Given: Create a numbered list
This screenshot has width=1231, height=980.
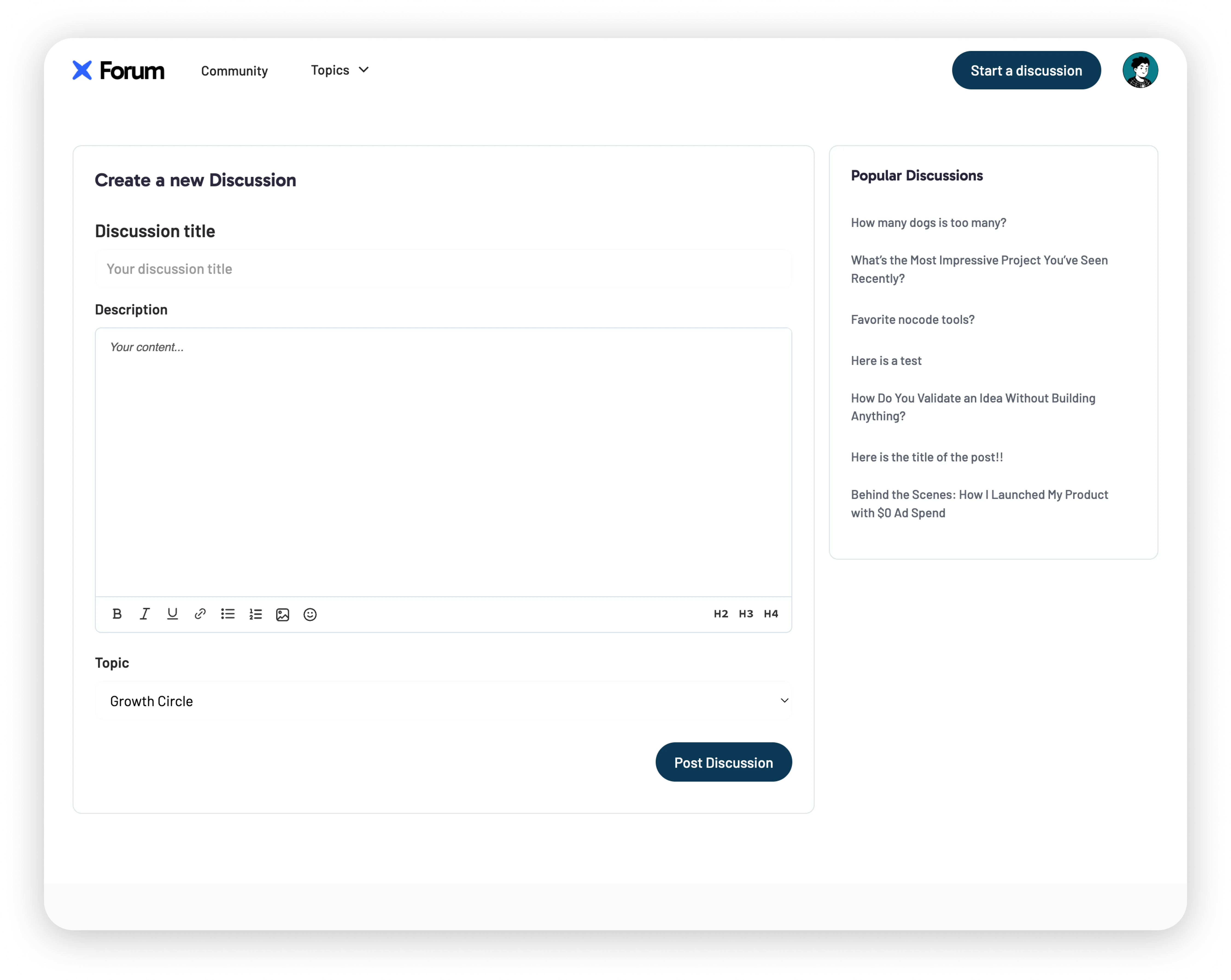Looking at the screenshot, I should pyautogui.click(x=255, y=614).
